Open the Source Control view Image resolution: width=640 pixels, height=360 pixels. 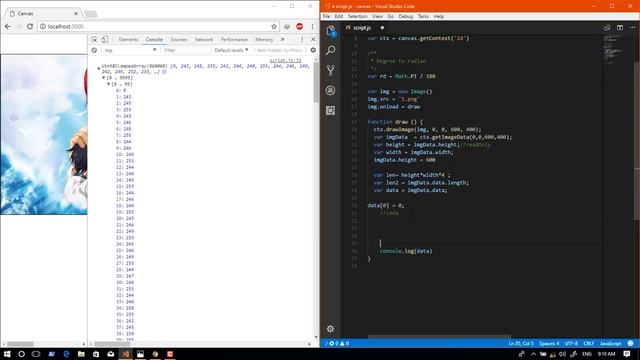coord(331,70)
